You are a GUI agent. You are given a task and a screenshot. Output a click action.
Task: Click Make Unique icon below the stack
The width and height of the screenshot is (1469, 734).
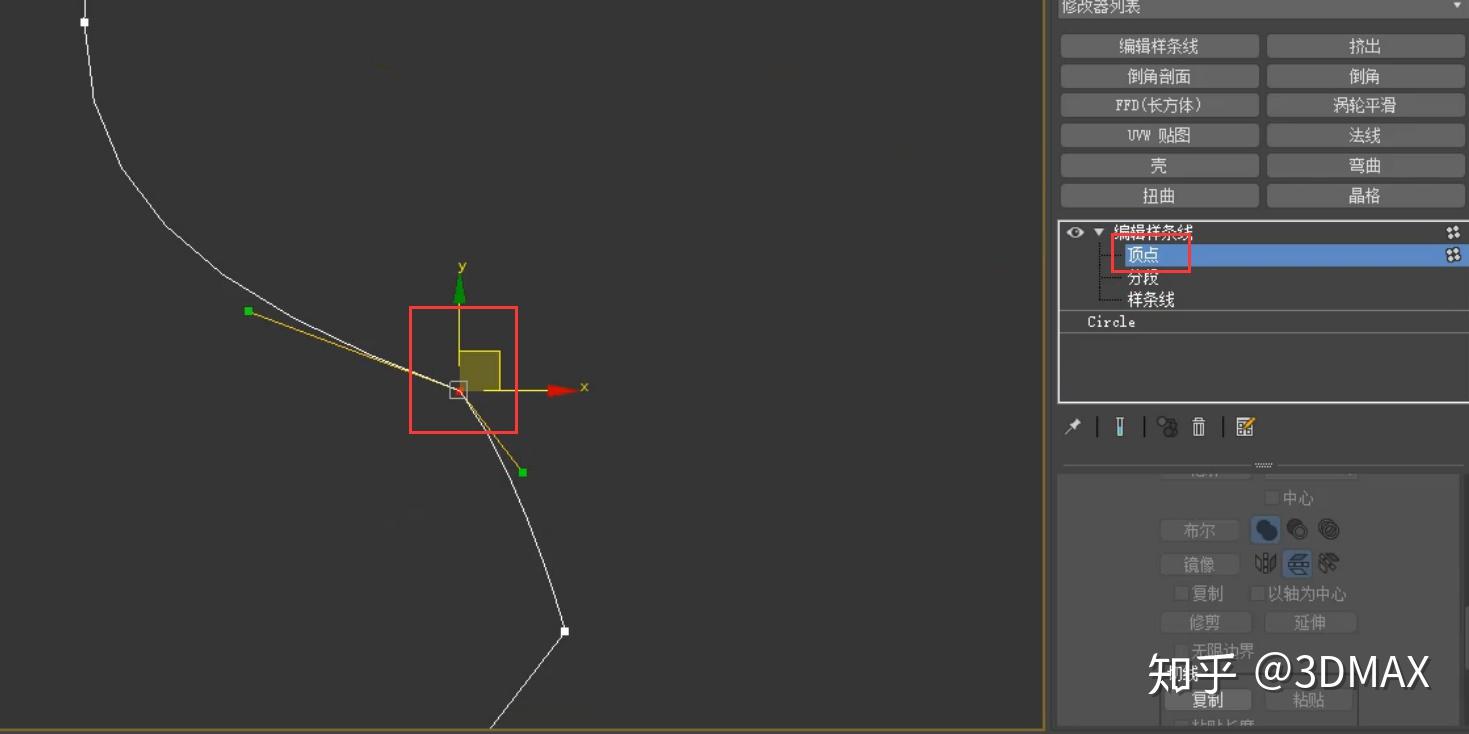(1166, 427)
